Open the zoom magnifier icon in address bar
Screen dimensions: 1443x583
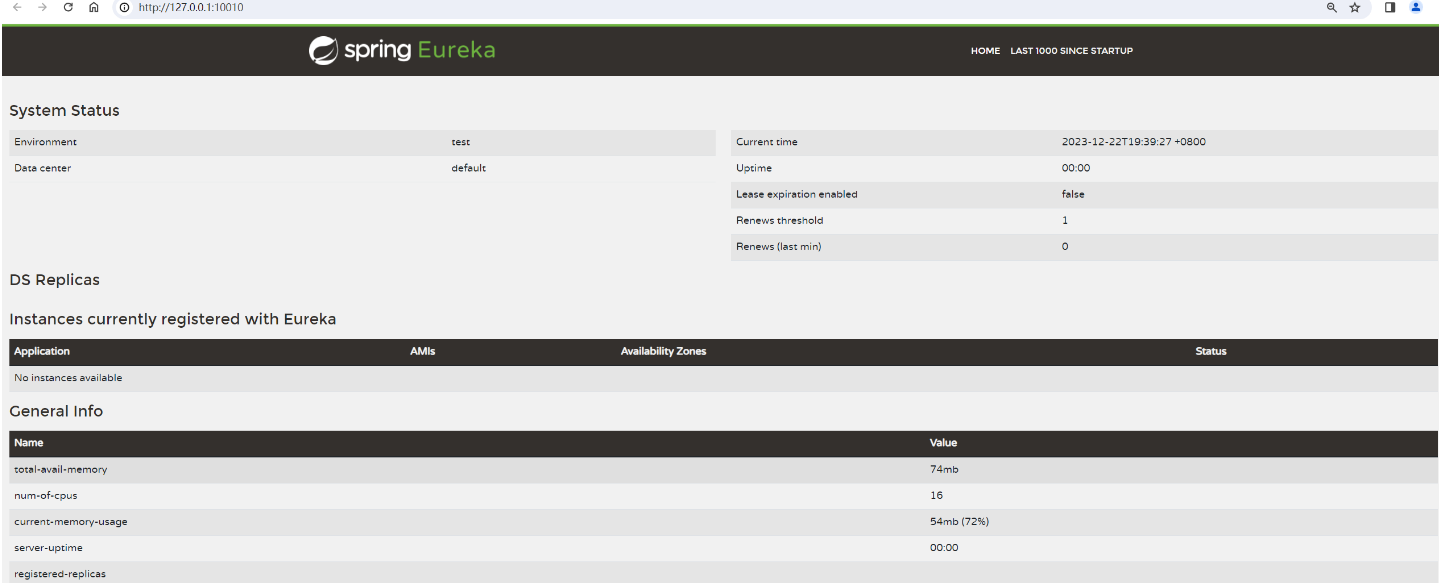pos(1331,7)
